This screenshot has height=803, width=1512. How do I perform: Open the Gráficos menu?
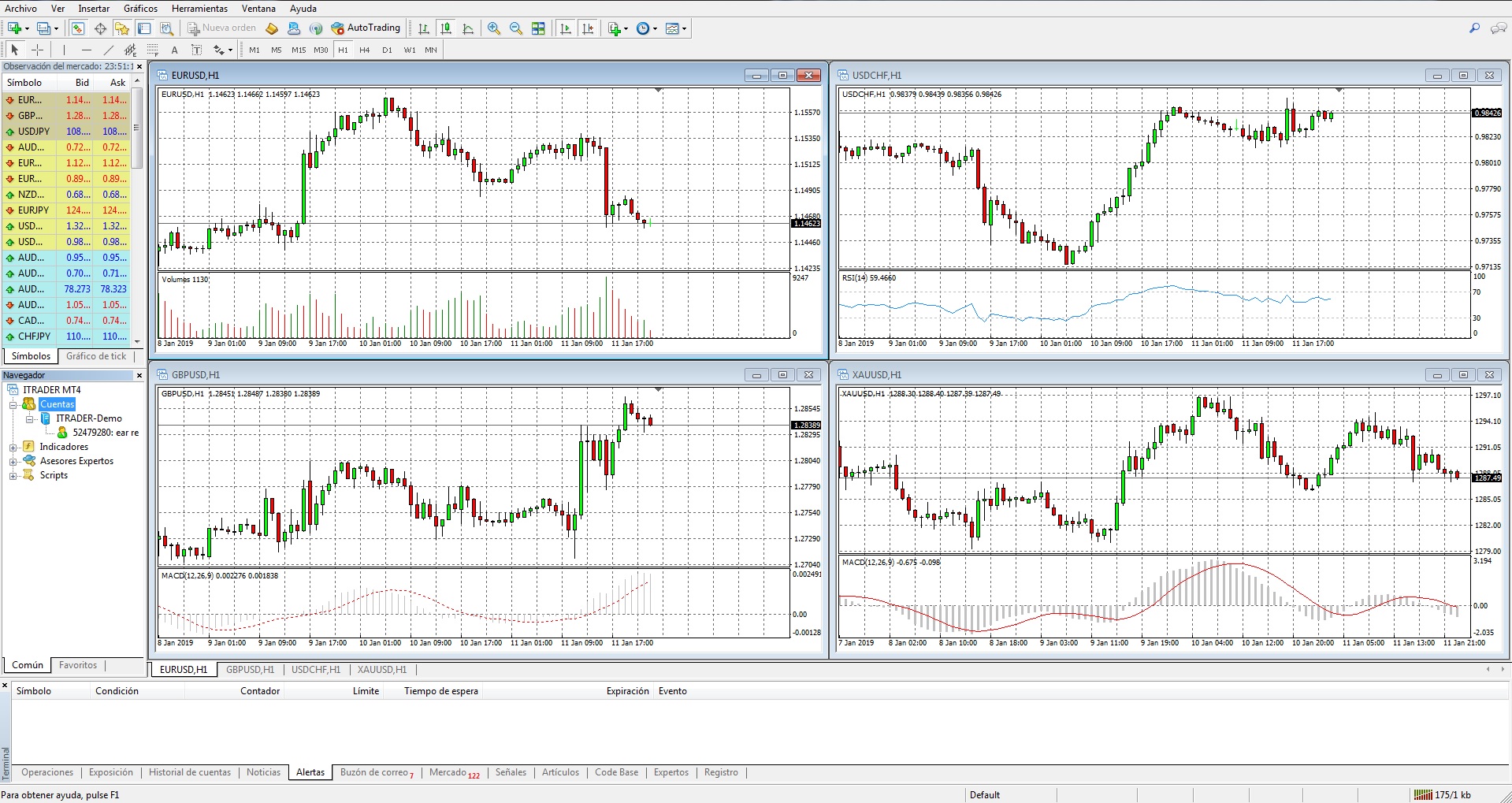[140, 9]
